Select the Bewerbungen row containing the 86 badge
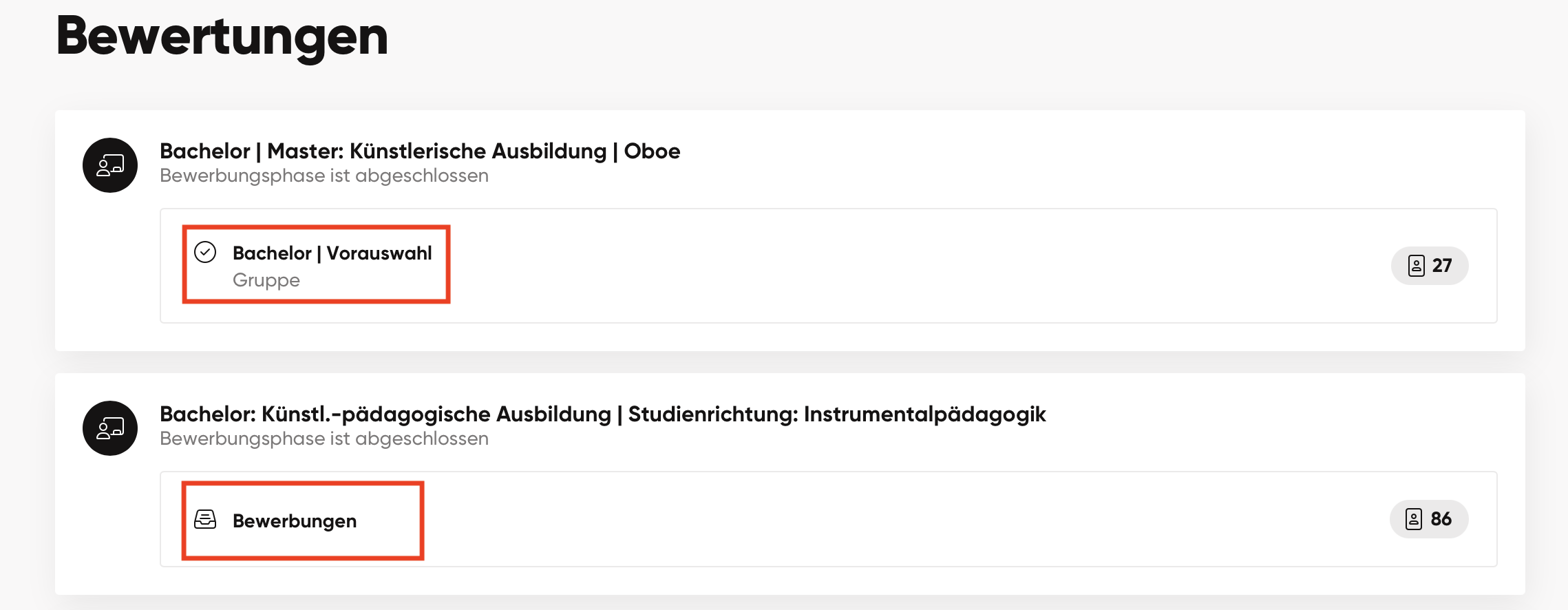The image size is (1568, 610). click(829, 519)
